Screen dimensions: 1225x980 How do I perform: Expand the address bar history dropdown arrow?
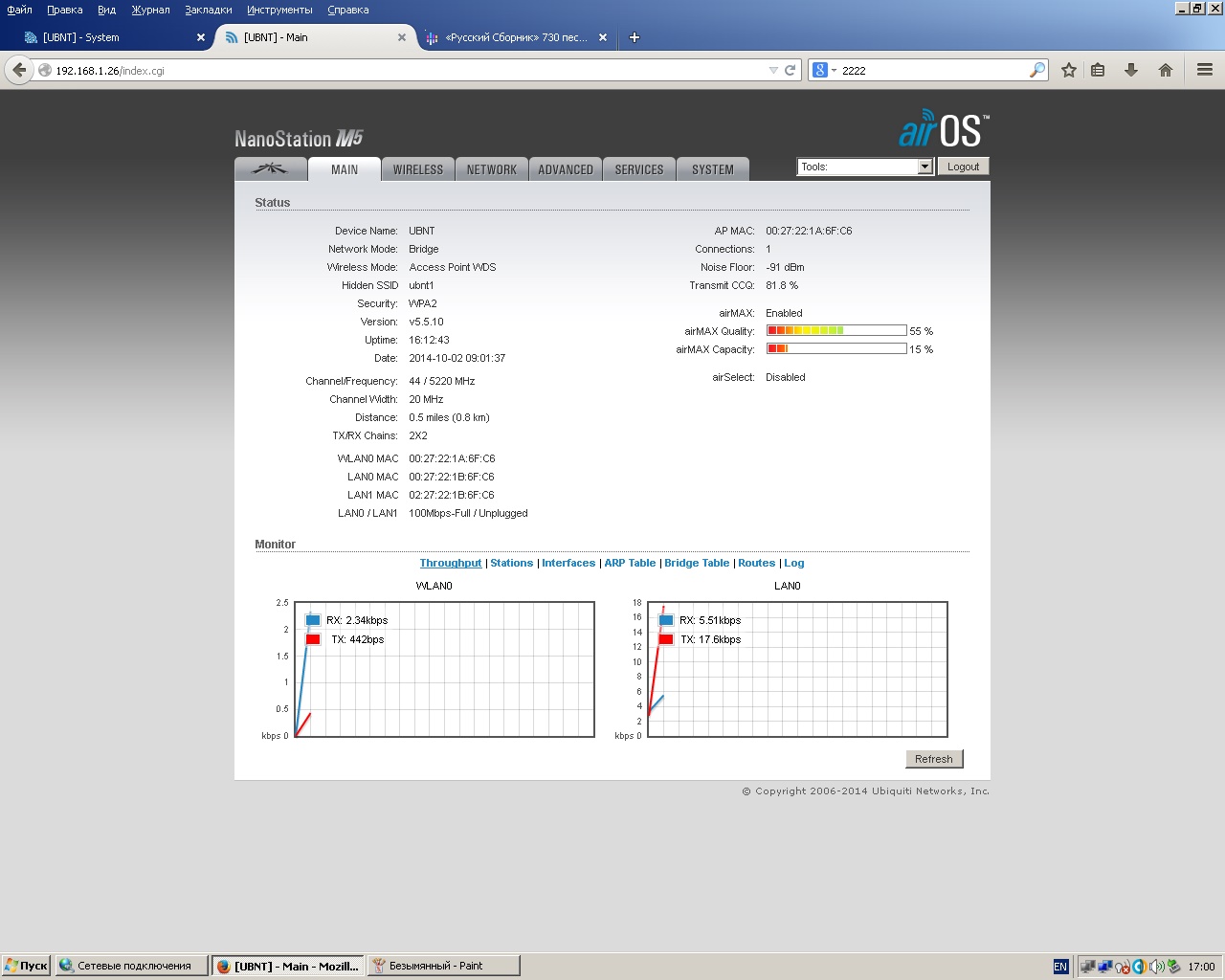click(x=773, y=70)
